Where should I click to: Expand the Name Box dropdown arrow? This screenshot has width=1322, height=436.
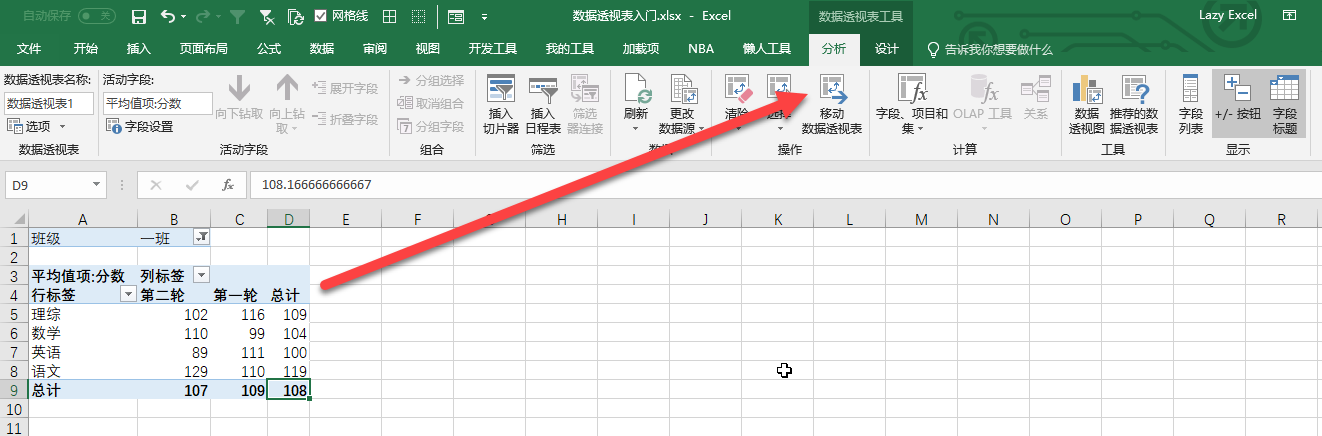tap(97, 185)
